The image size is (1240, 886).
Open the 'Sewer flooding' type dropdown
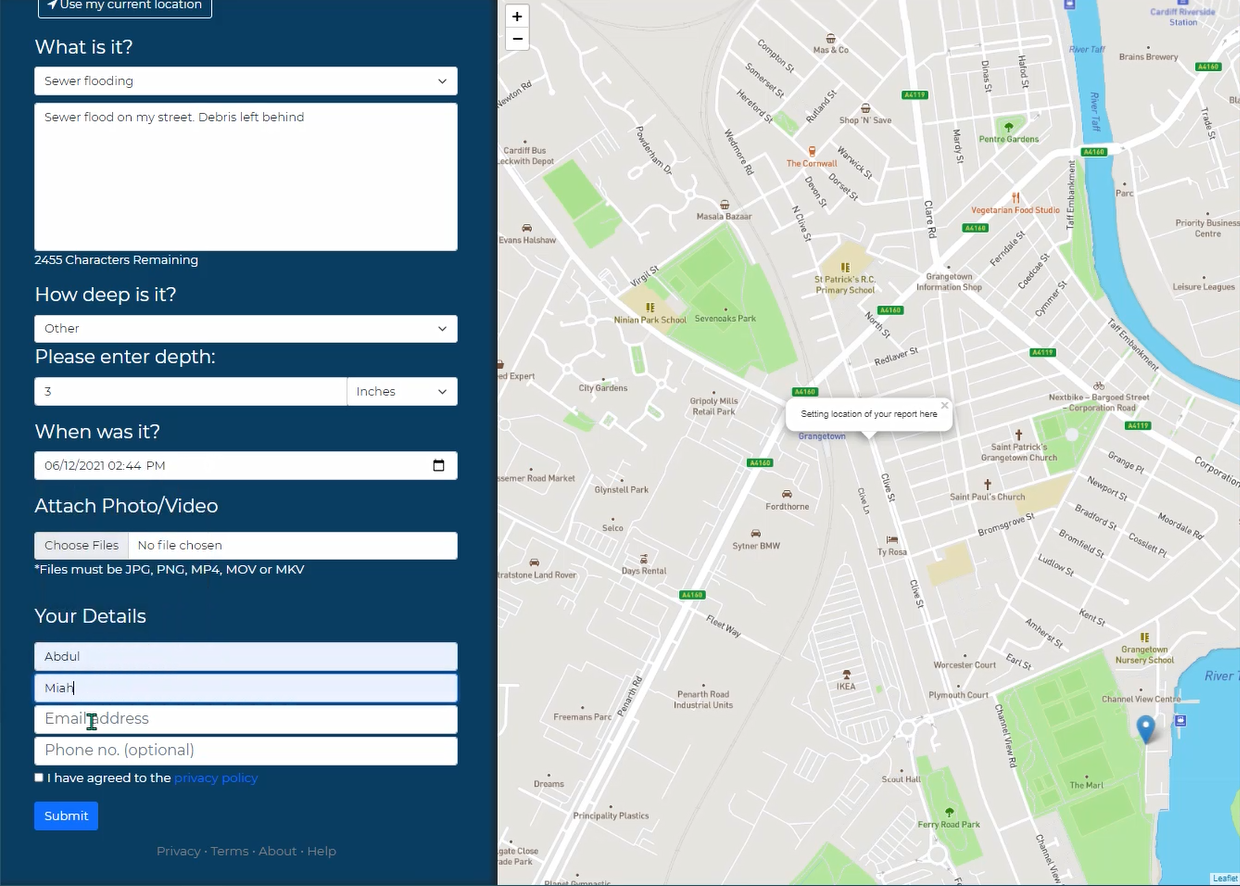point(245,81)
